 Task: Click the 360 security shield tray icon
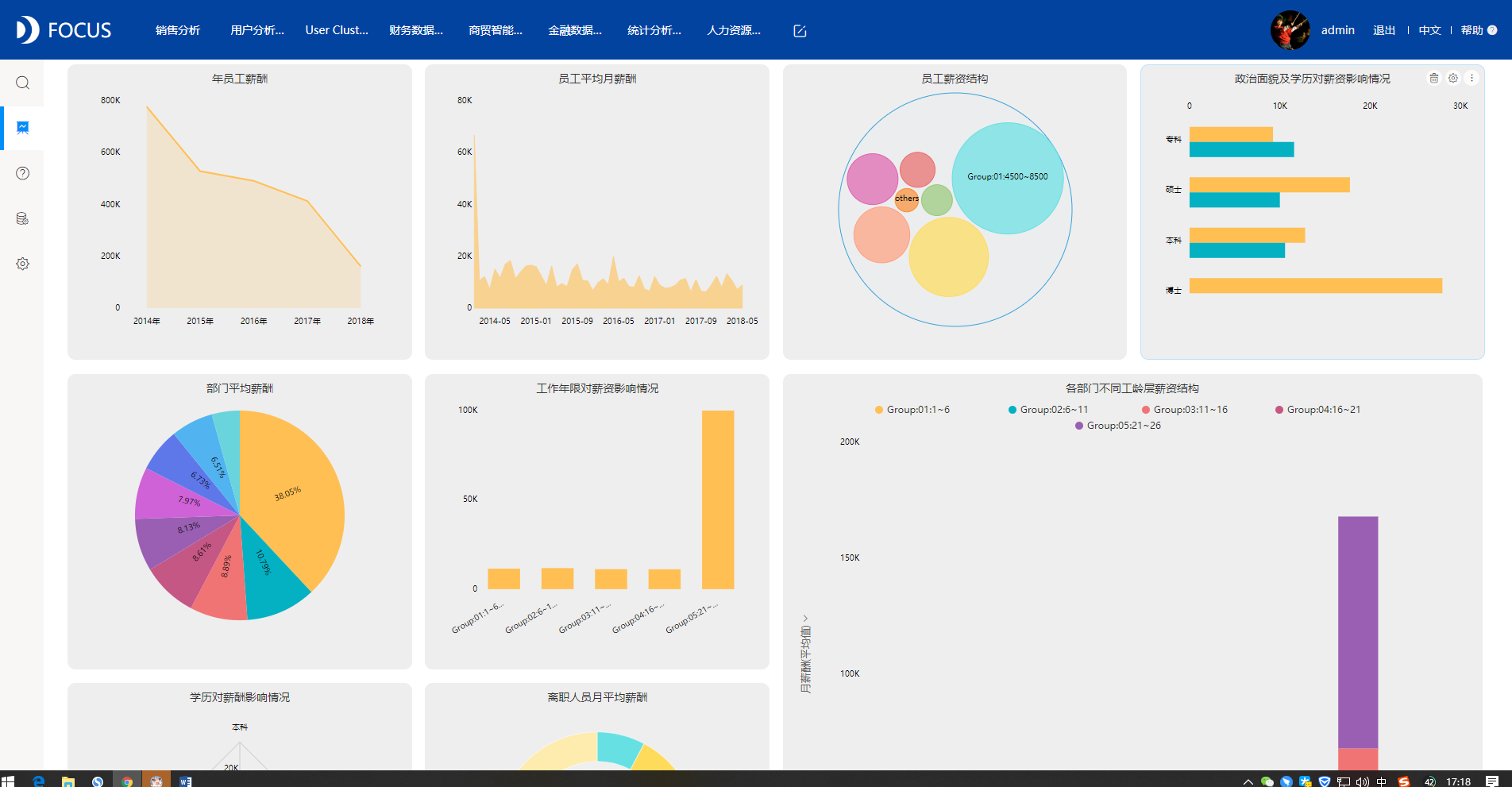point(1325,781)
